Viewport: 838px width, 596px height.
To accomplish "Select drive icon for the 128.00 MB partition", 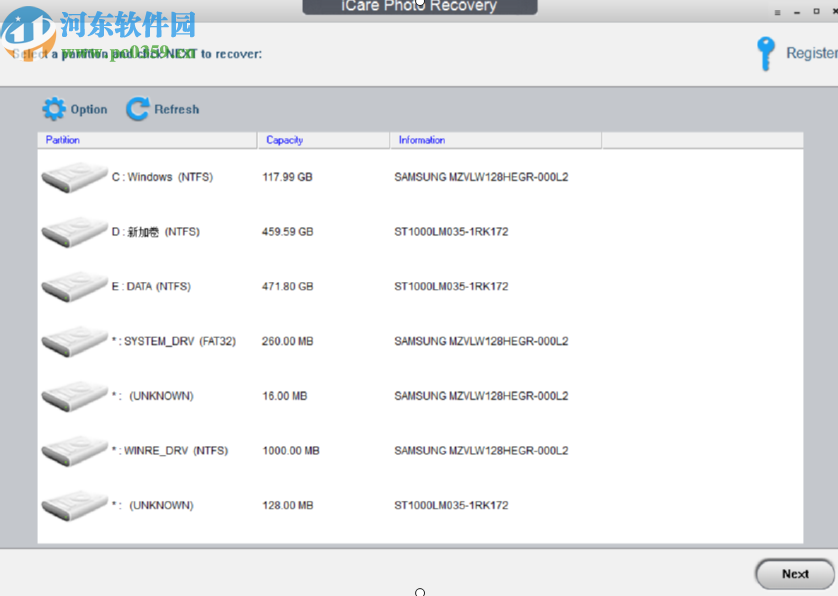I will click(x=74, y=506).
